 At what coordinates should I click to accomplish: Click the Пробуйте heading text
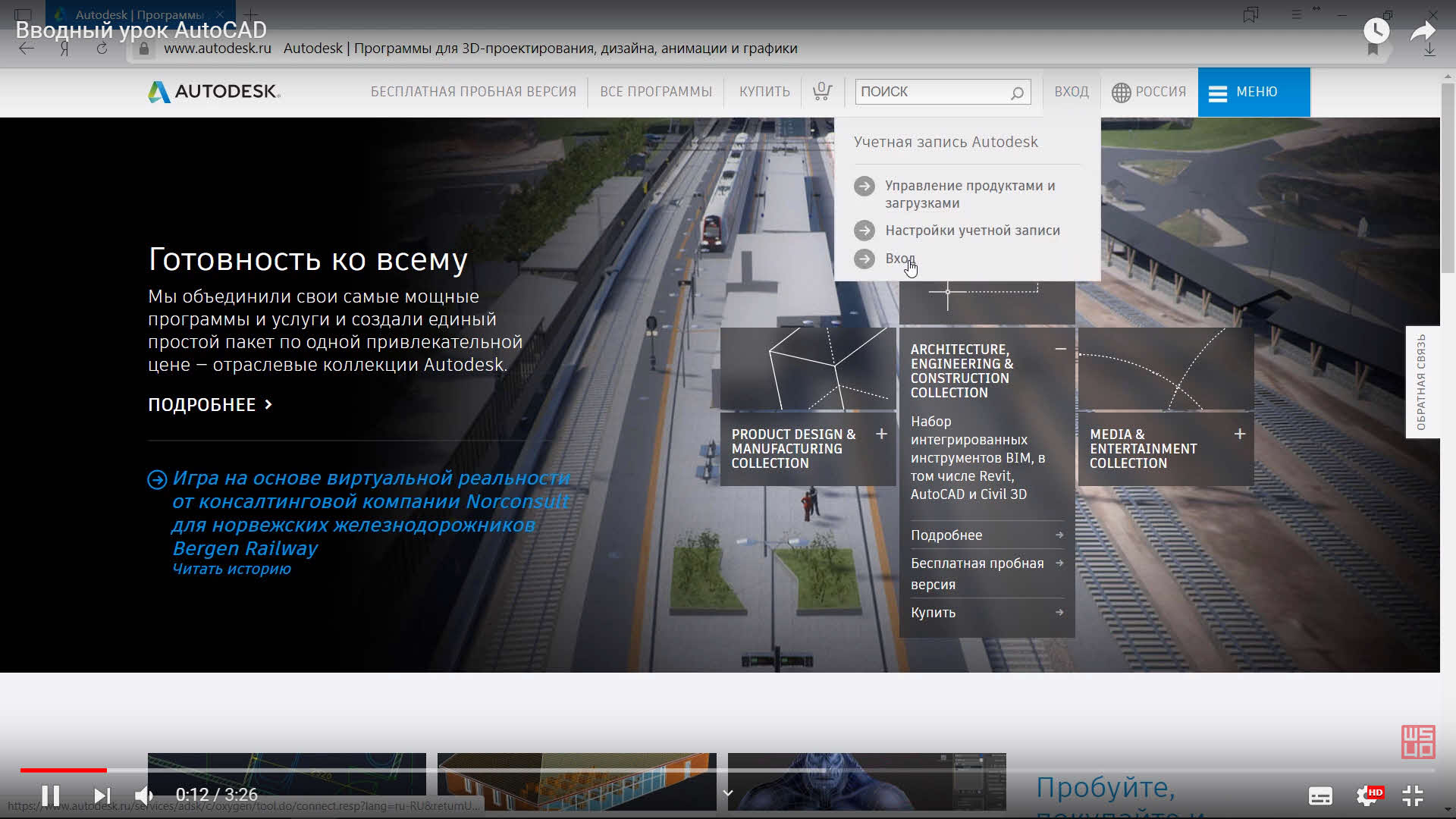tap(1105, 788)
